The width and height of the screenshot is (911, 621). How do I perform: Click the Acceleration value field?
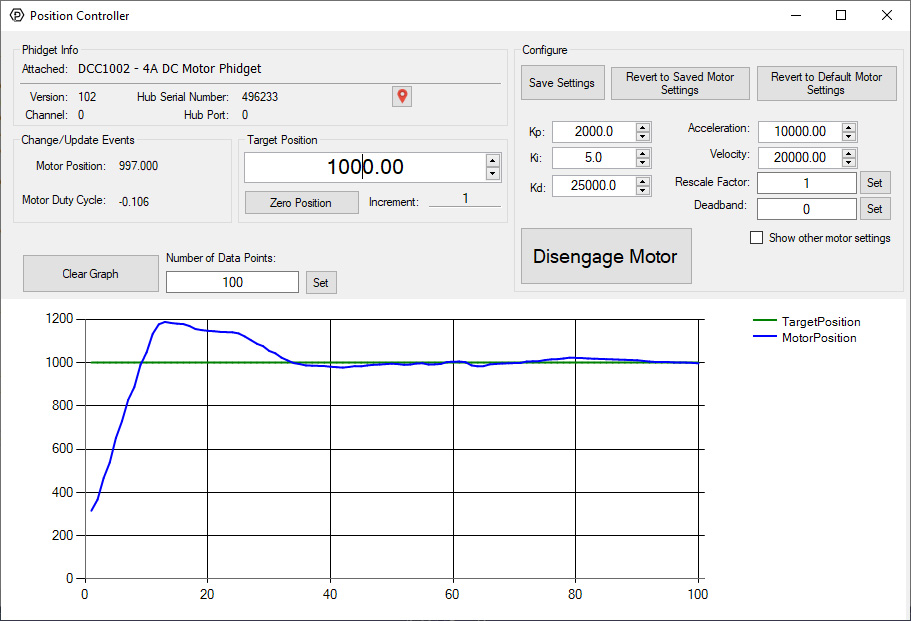coord(800,132)
